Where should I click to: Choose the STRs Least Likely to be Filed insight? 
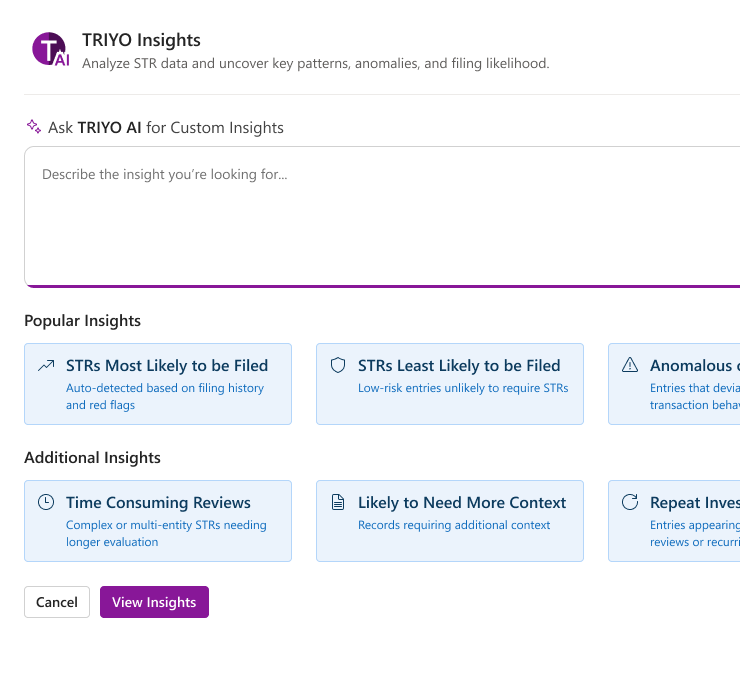click(x=459, y=366)
